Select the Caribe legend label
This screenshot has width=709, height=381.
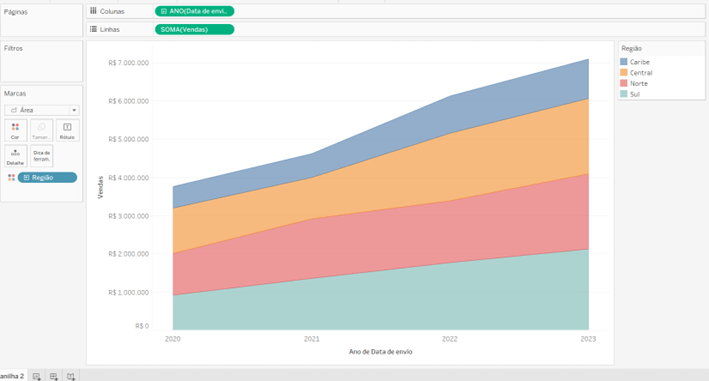639,62
